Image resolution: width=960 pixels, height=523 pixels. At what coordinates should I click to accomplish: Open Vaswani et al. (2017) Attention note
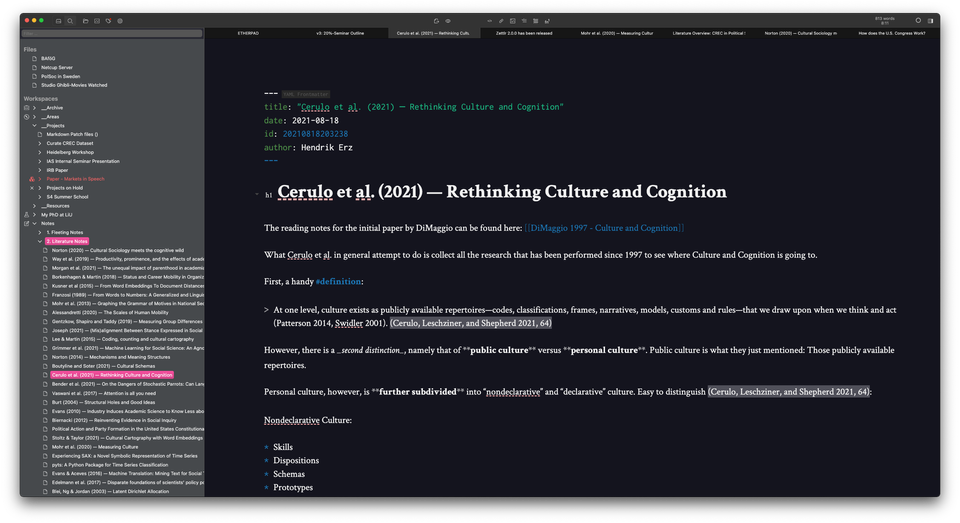103,393
